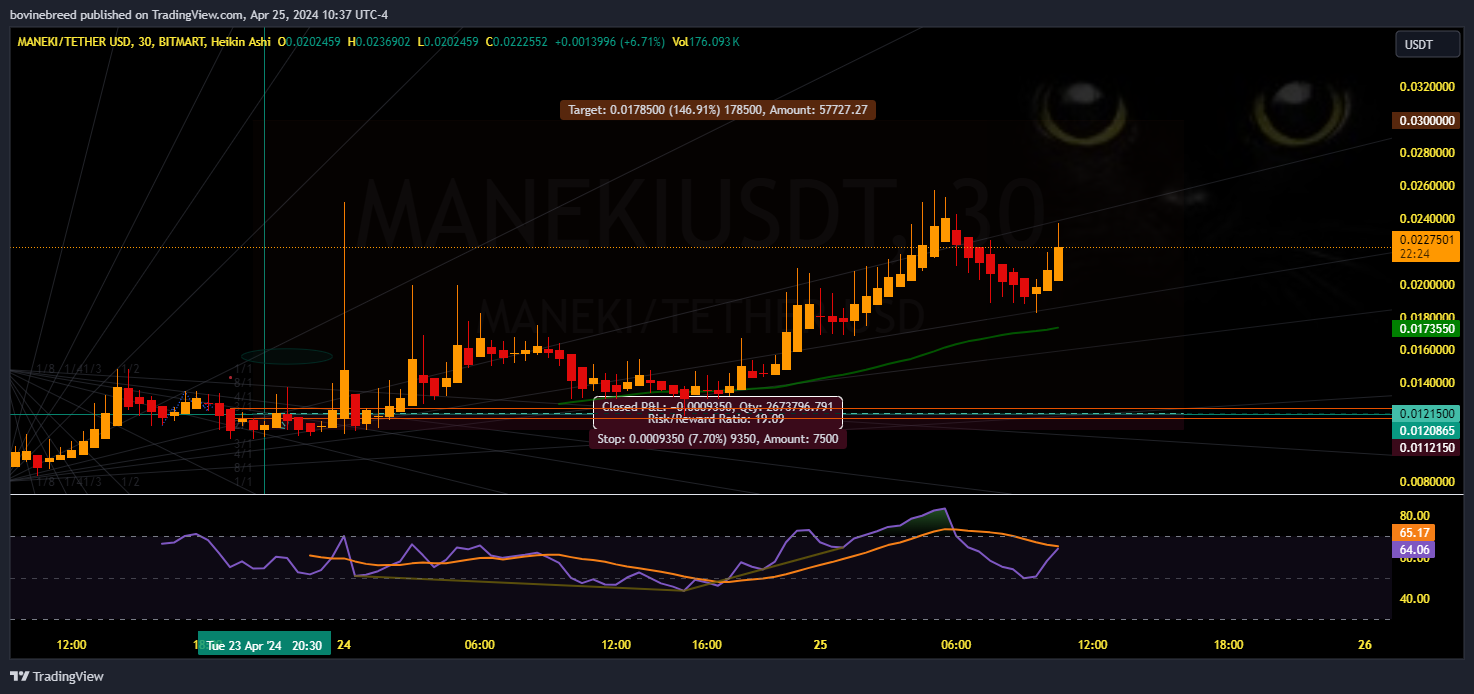The width and height of the screenshot is (1474, 694).
Task: Click the 24 date axis label
Action: 344,646
